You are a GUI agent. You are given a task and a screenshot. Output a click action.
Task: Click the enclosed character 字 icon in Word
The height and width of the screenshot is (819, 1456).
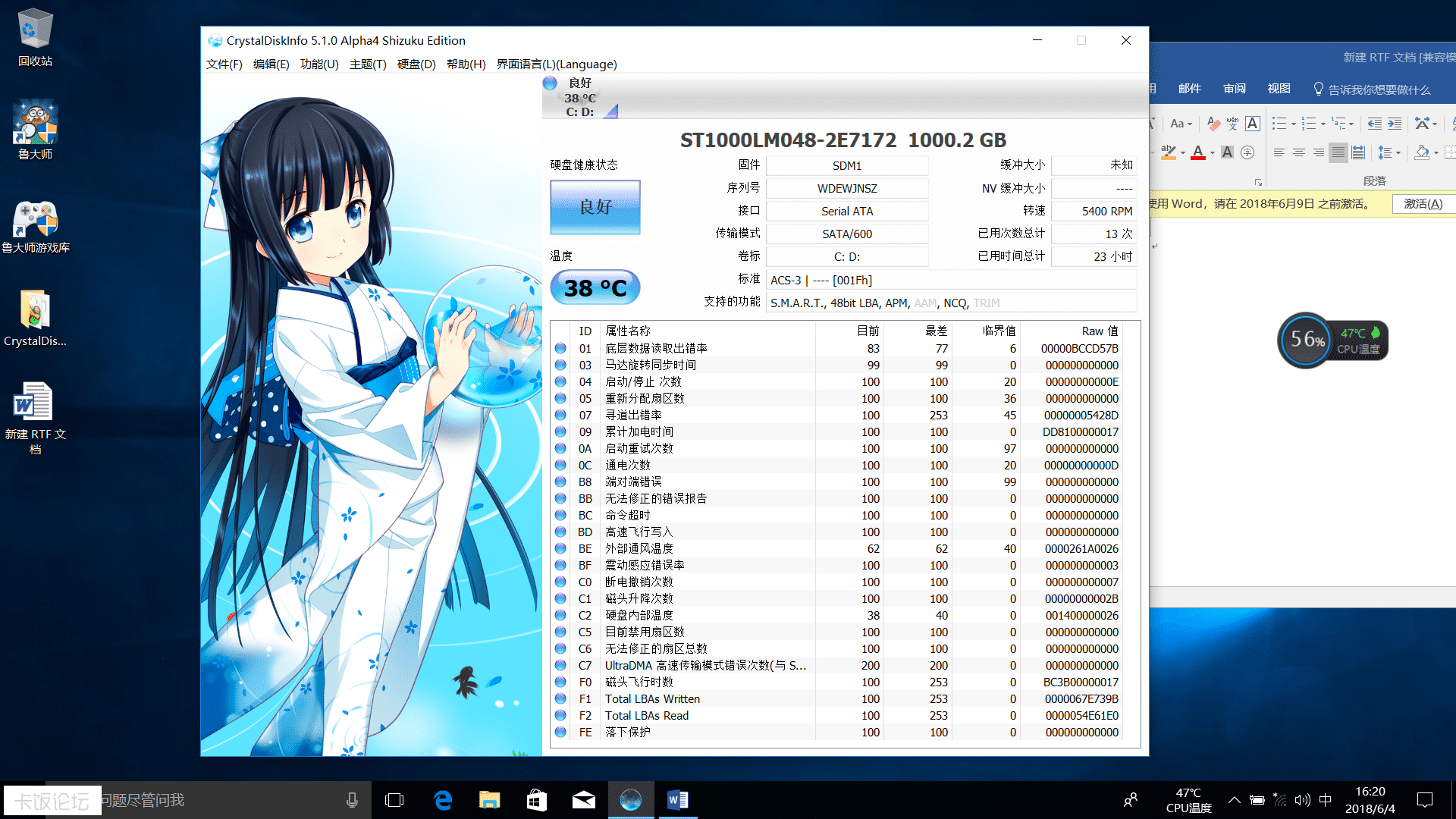[1247, 152]
